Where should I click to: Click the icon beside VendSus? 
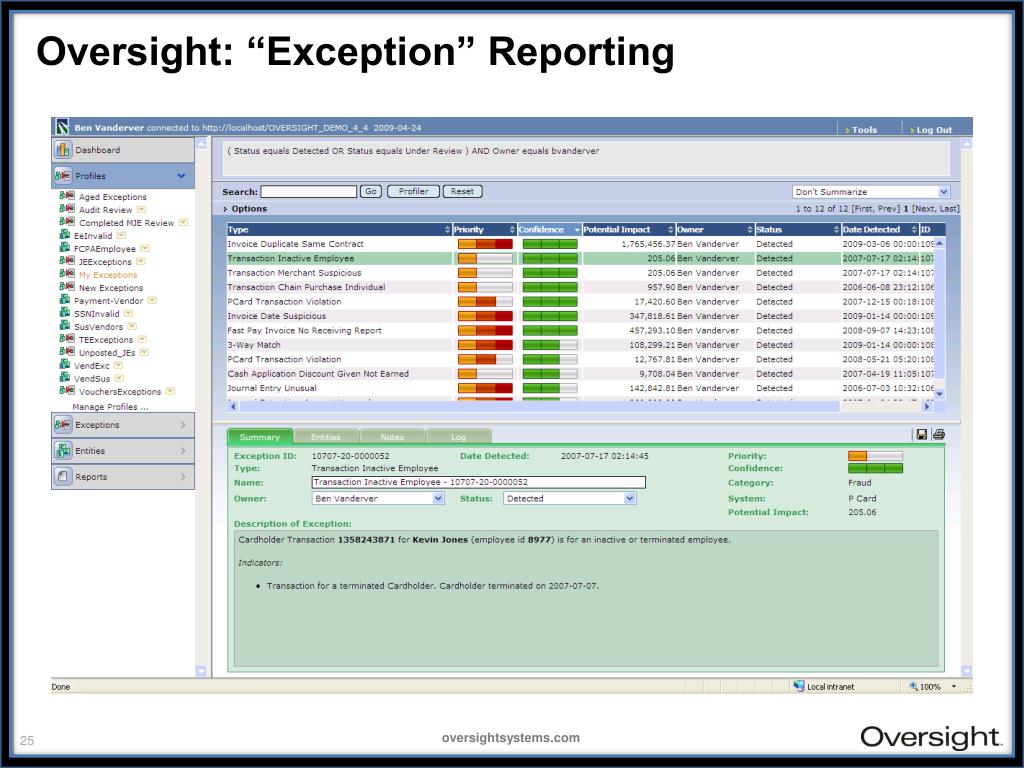65,378
